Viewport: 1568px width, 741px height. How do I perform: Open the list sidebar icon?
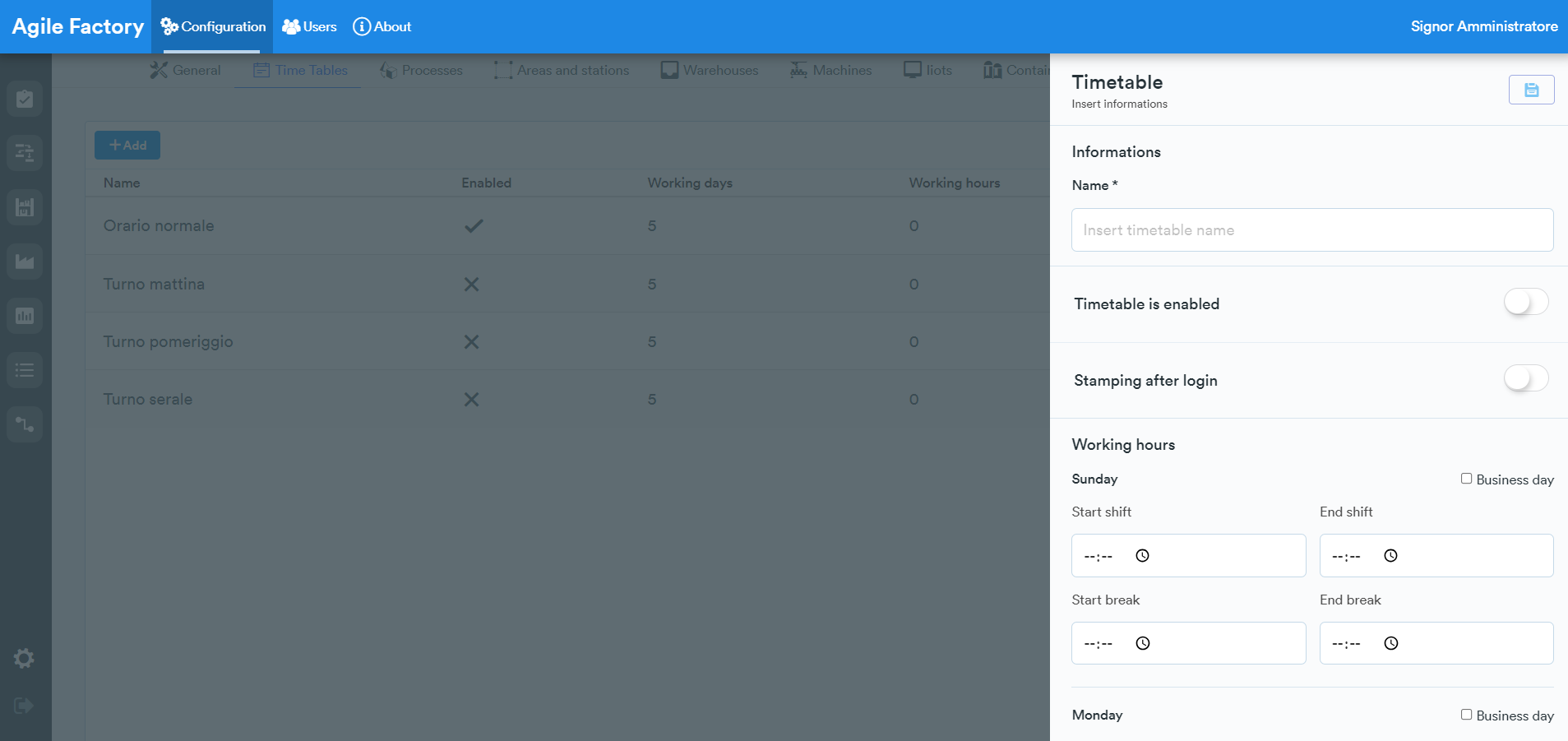coord(25,370)
